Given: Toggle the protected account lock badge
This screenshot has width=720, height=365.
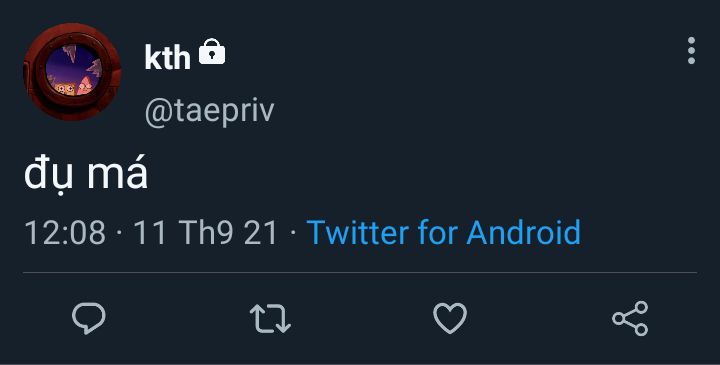Looking at the screenshot, I should pos(212,51).
